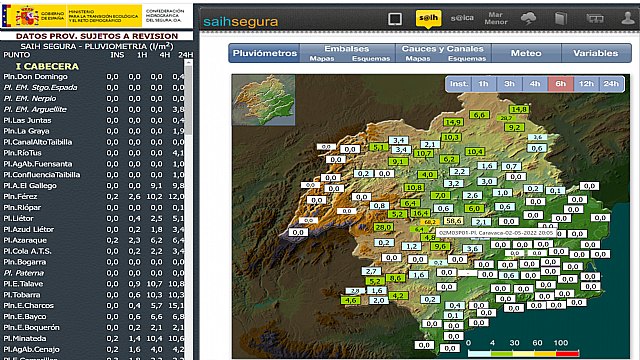
Task: Open the user profile icon
Action: pos(628,18)
